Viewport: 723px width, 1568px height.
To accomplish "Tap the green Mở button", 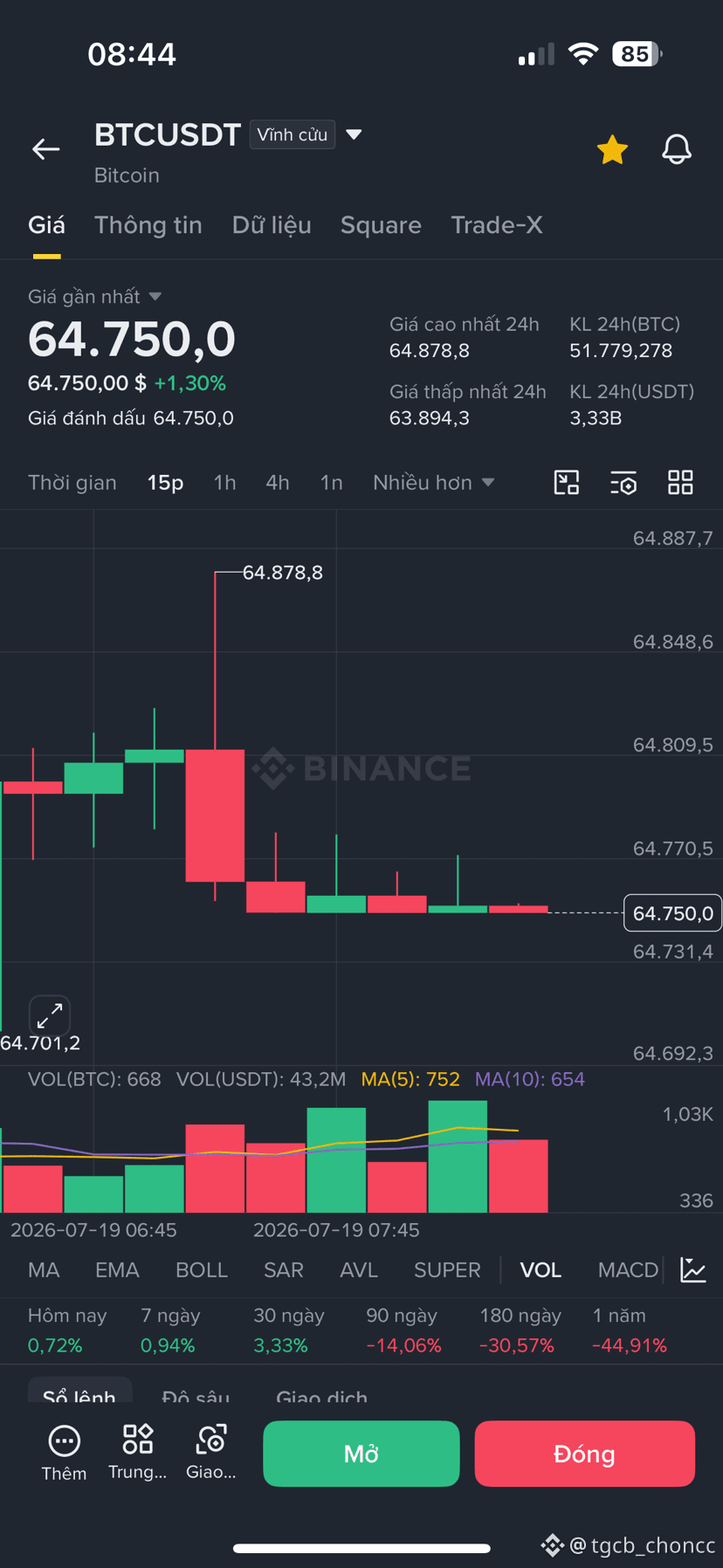I will [x=361, y=1454].
